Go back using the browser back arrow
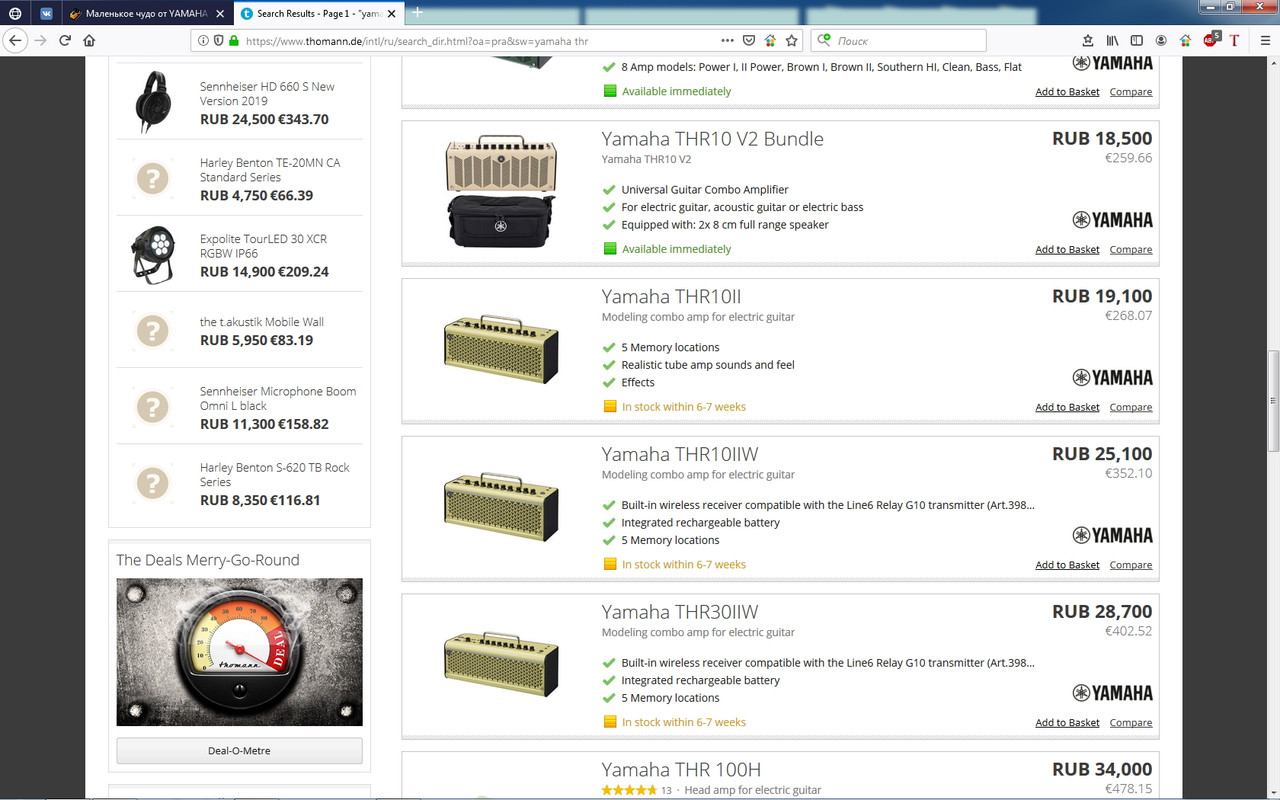Image resolution: width=1280 pixels, height=800 pixels. [x=15, y=41]
